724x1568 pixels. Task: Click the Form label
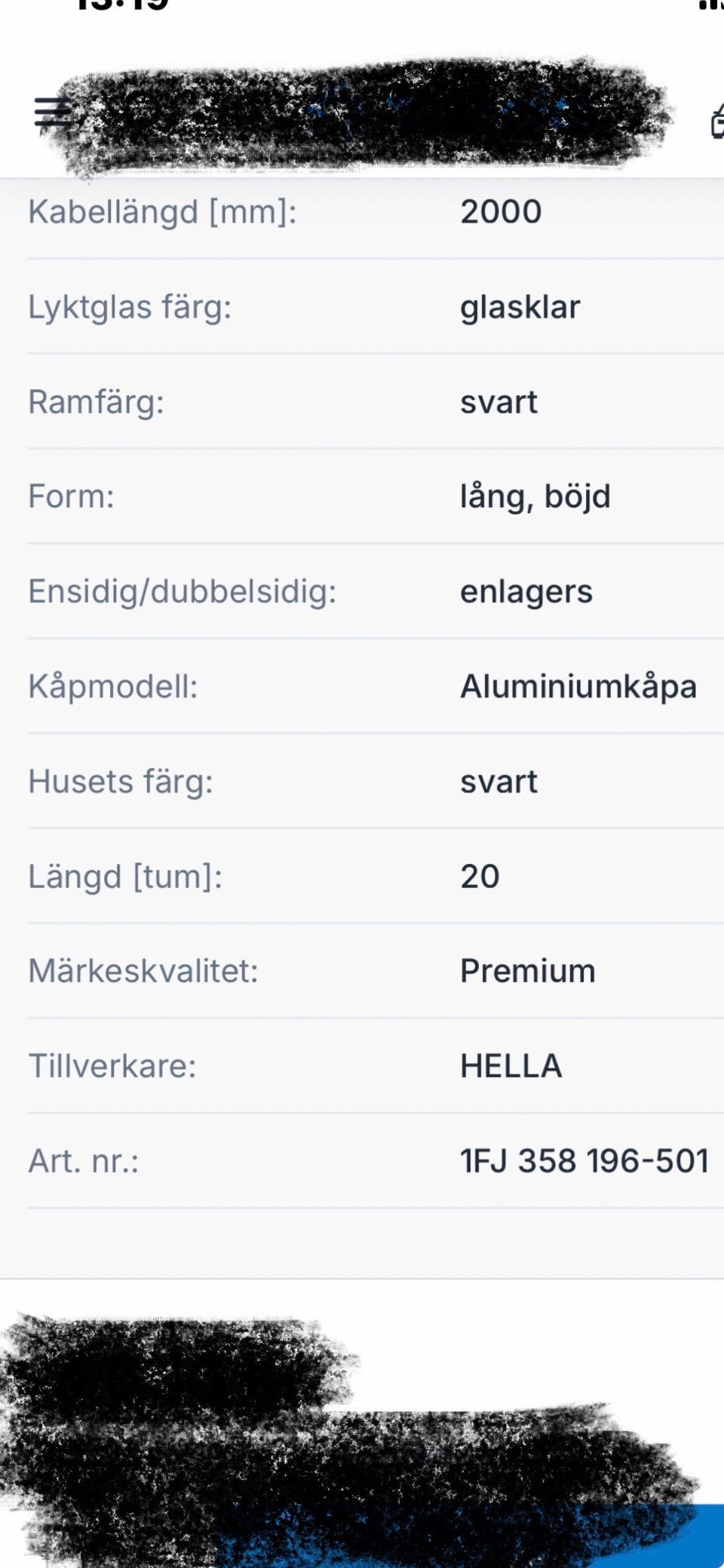(71, 497)
